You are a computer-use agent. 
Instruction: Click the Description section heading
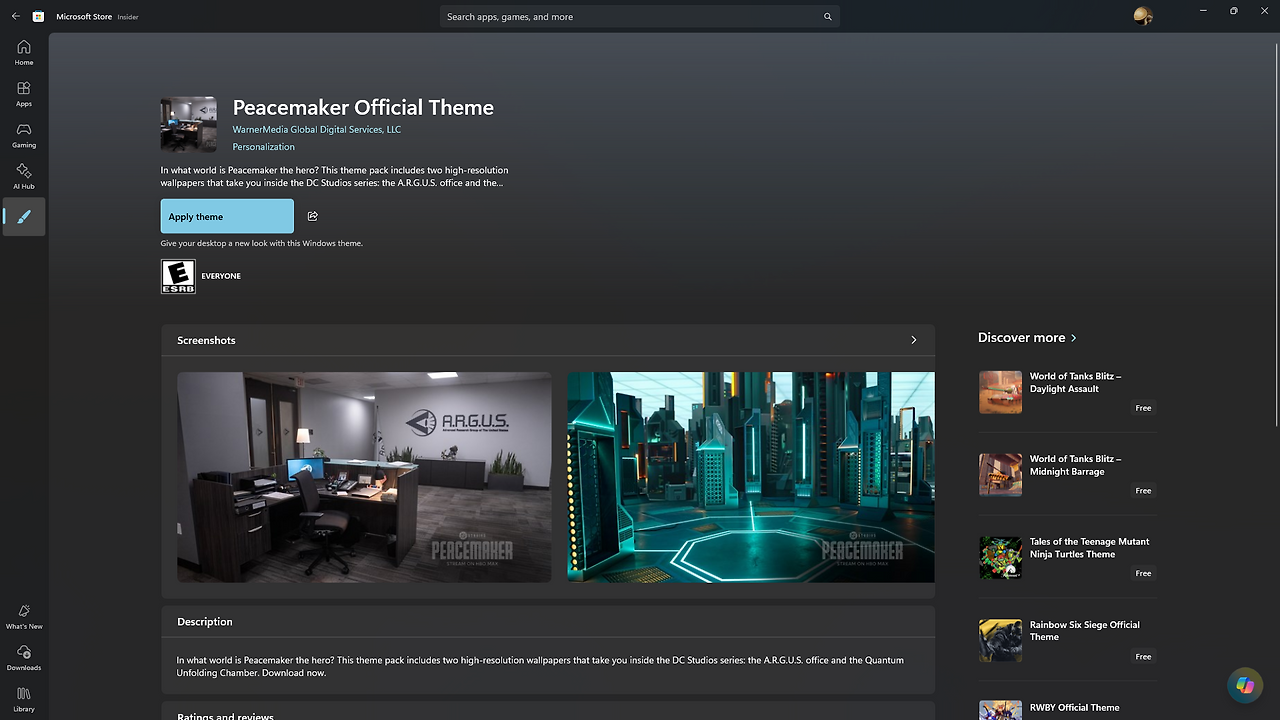(205, 622)
